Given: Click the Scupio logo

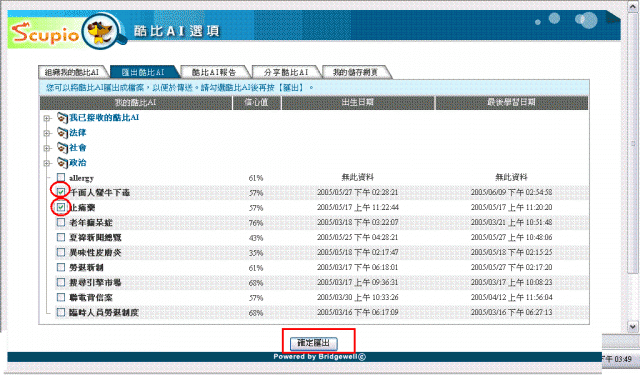Looking at the screenshot, I should pos(44,33).
